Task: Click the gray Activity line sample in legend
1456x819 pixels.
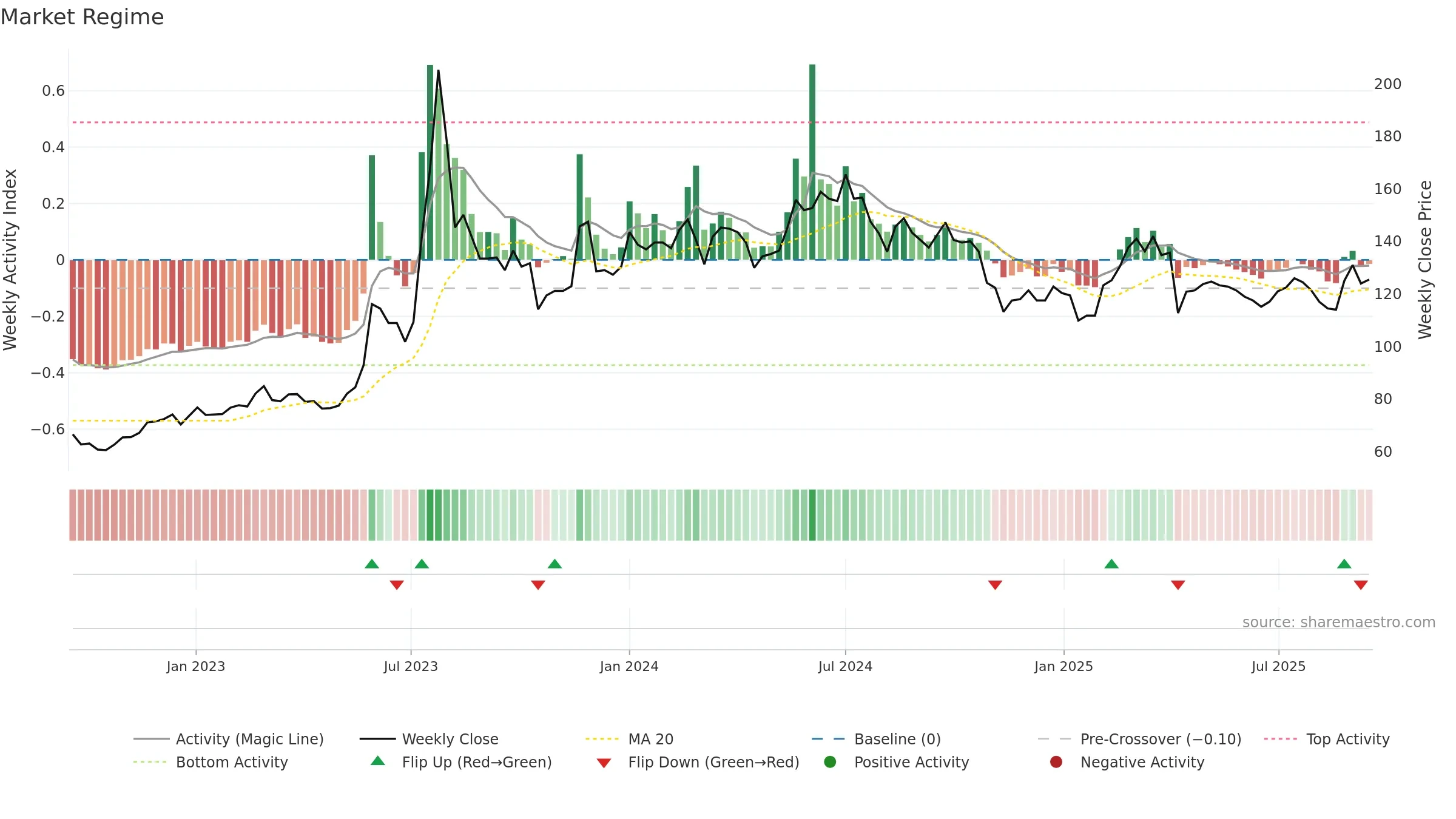Action: click(x=151, y=739)
